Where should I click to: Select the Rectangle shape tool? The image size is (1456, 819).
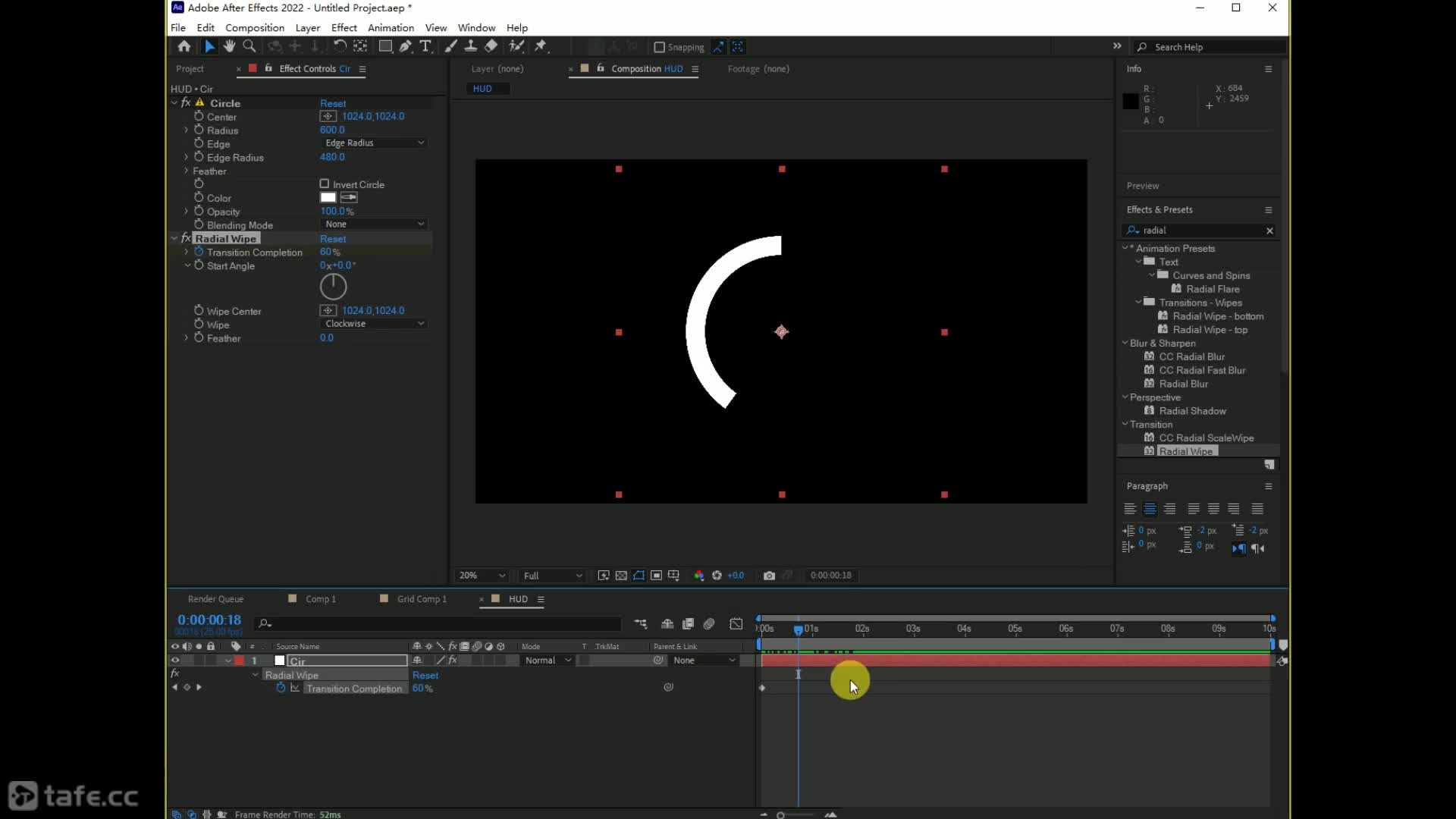coord(385,46)
